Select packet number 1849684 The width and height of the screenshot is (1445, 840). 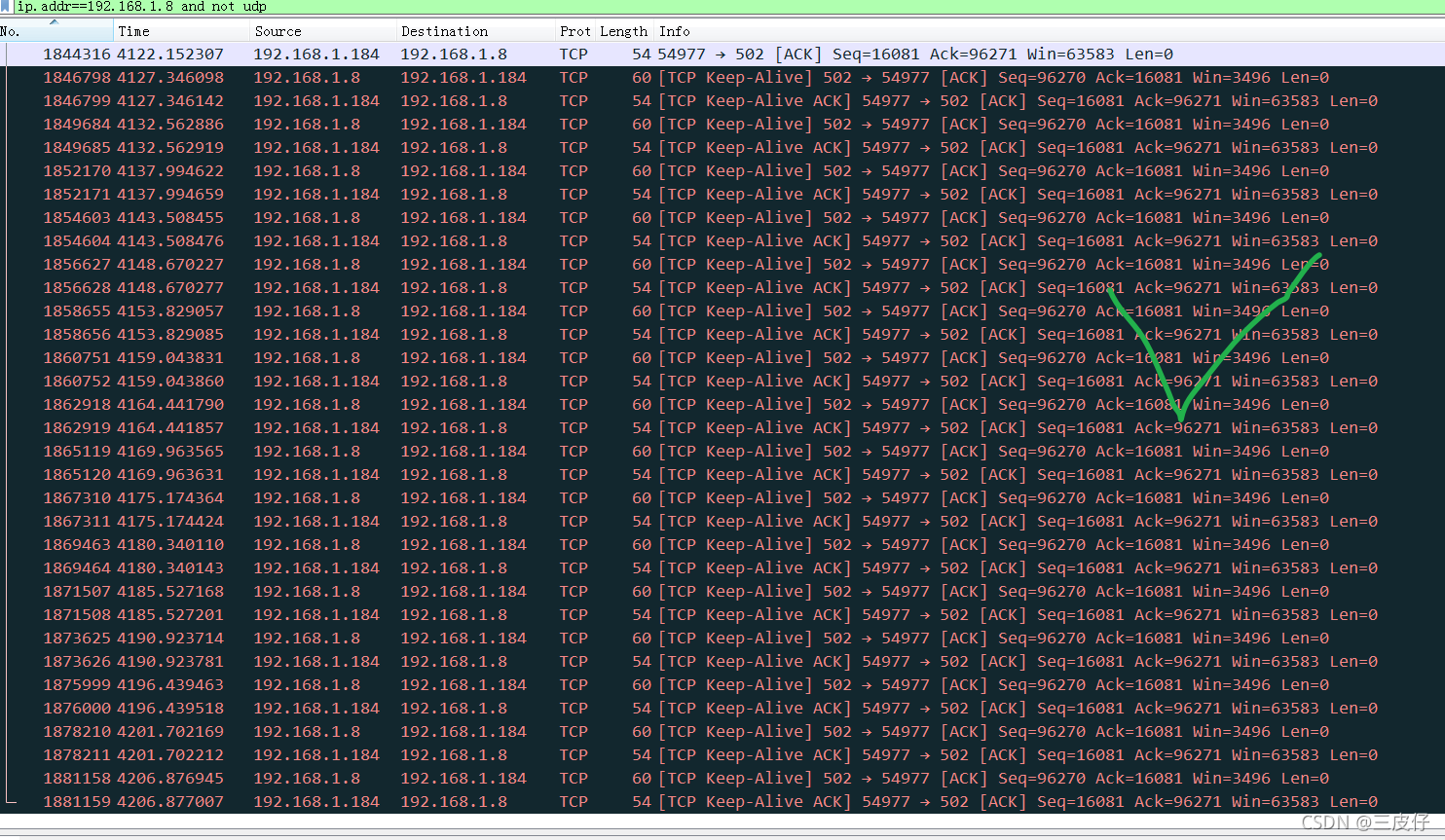click(722, 125)
